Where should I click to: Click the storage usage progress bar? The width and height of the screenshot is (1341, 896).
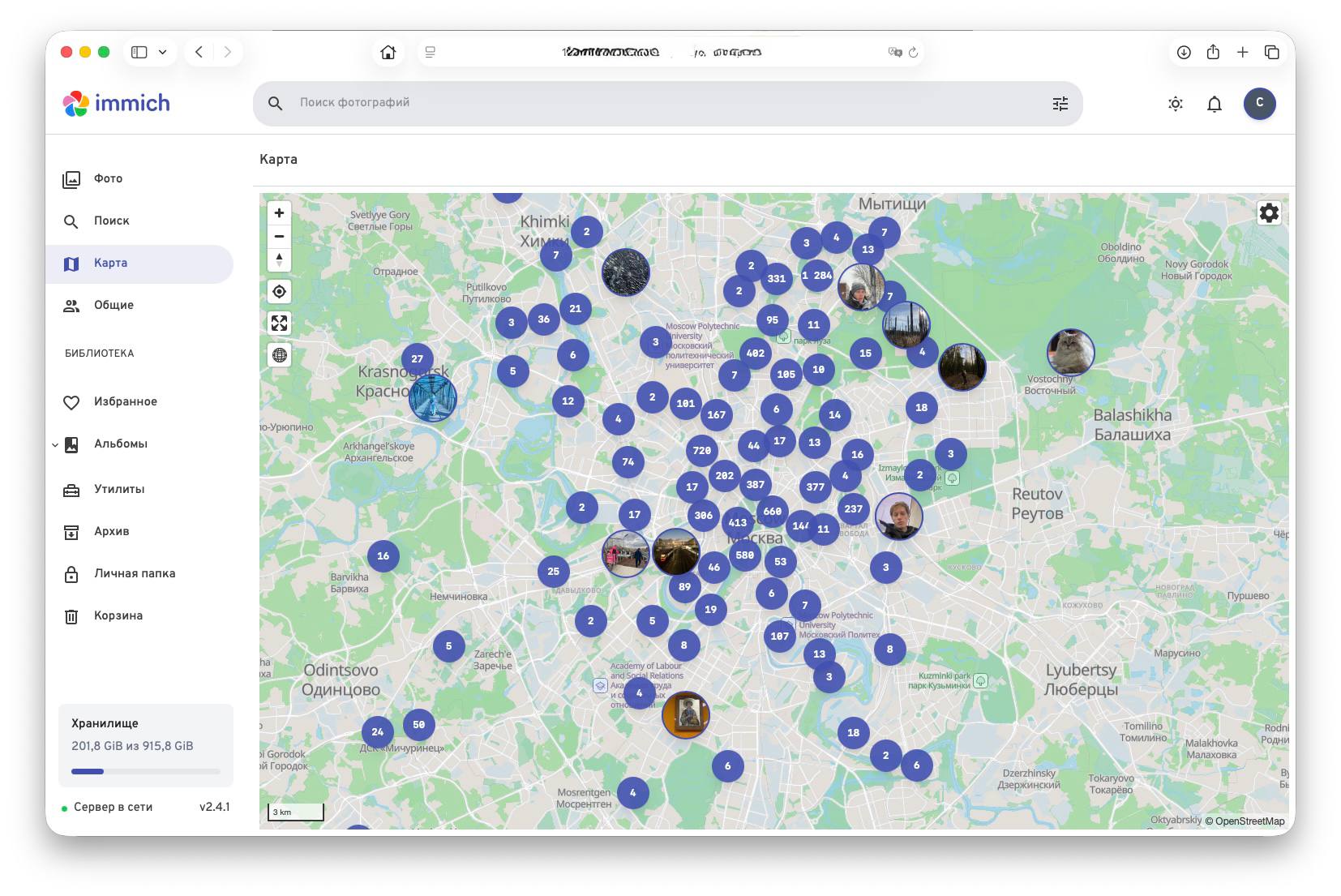click(146, 771)
